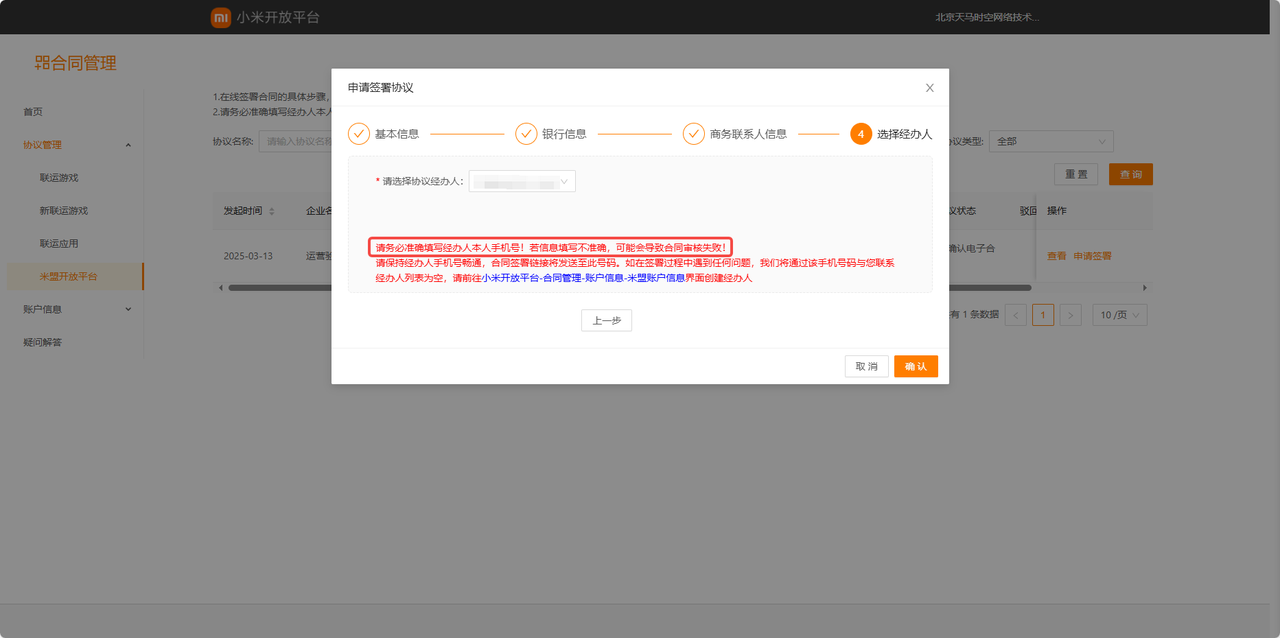Open 疑问解答 from the sidebar
The height and width of the screenshot is (638, 1280).
coord(42,342)
